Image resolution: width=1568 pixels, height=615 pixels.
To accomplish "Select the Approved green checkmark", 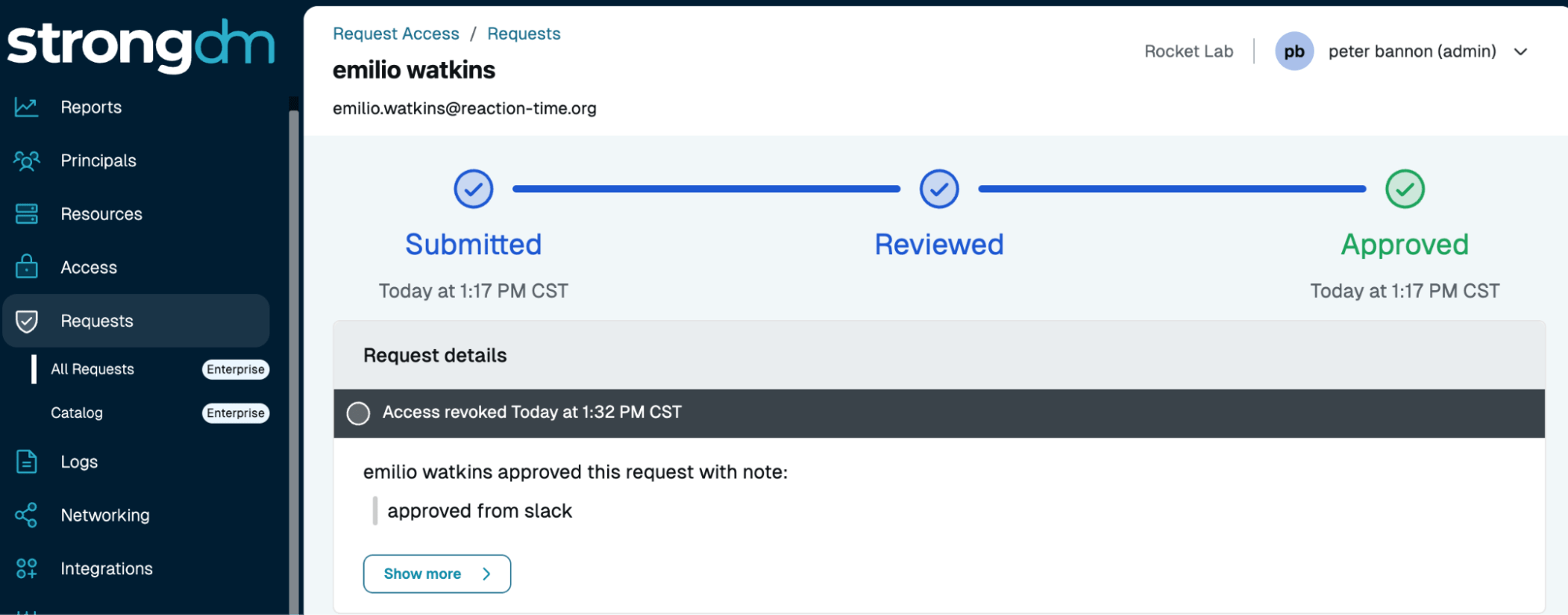I will point(1404,189).
